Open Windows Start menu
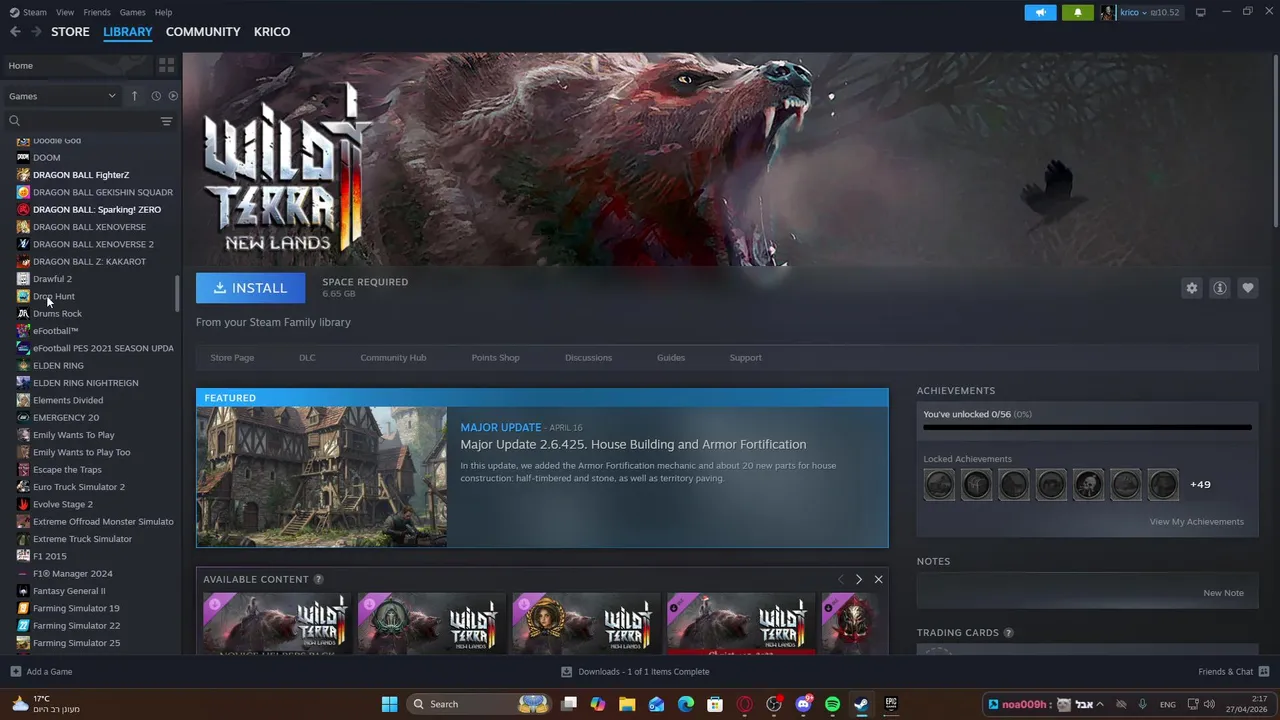The height and width of the screenshot is (720, 1280). [389, 704]
